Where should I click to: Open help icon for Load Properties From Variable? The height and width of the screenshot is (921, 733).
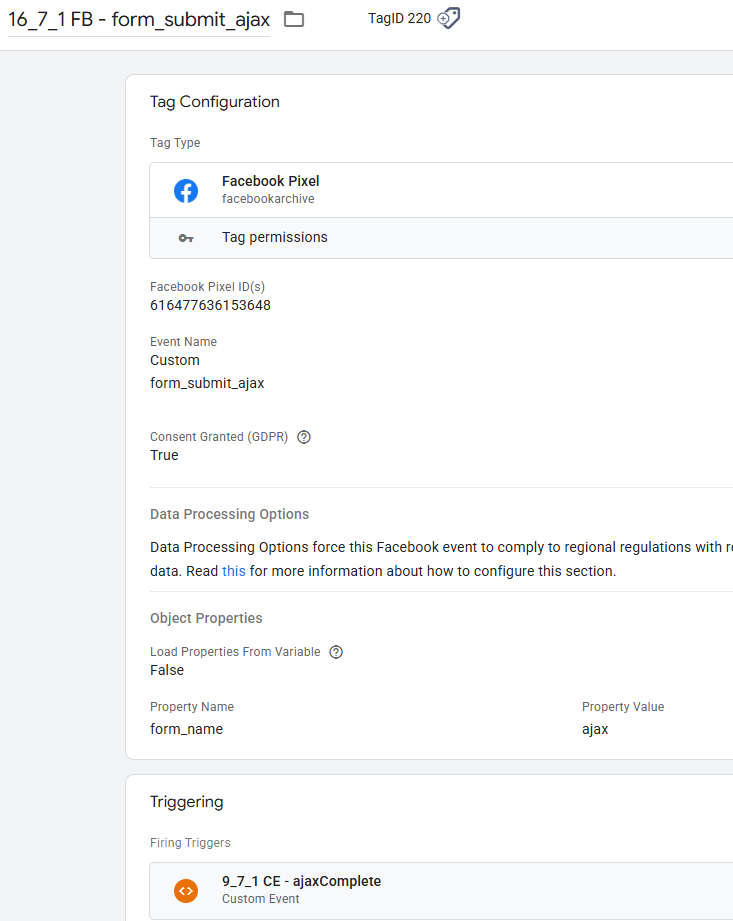pyautogui.click(x=336, y=652)
